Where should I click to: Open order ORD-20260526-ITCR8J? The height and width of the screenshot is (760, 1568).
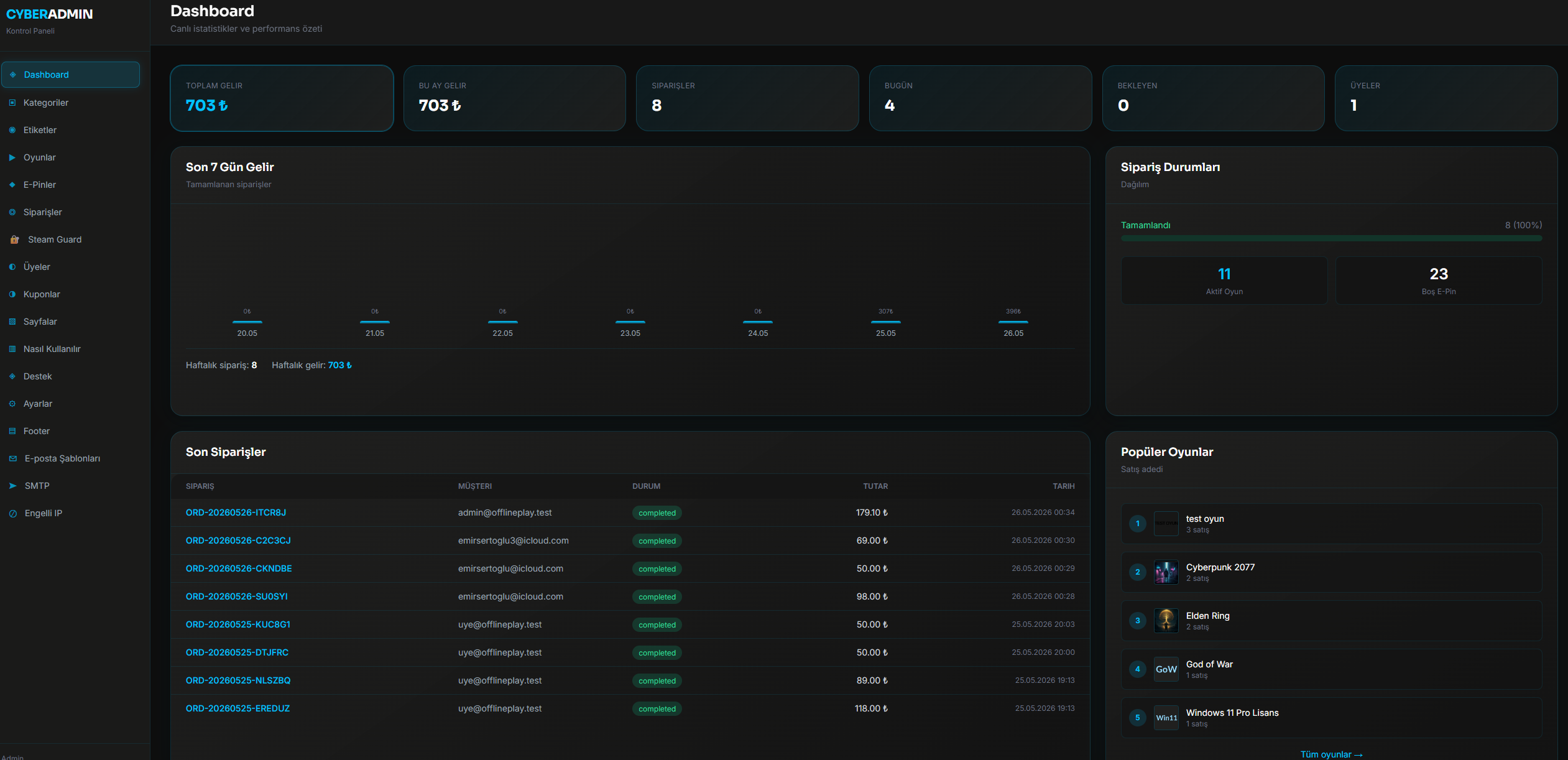(x=236, y=512)
